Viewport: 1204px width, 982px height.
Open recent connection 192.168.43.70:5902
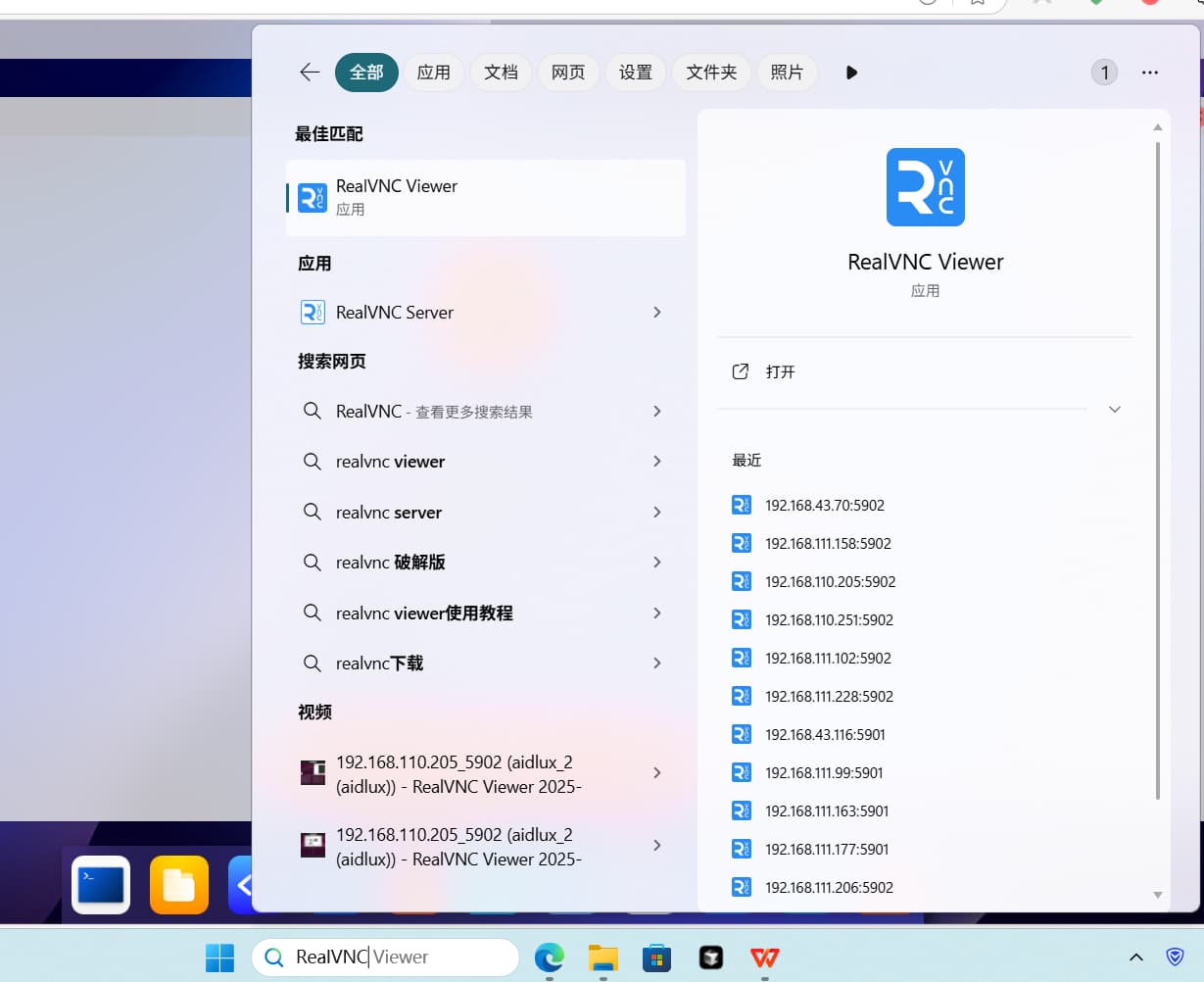(x=824, y=506)
